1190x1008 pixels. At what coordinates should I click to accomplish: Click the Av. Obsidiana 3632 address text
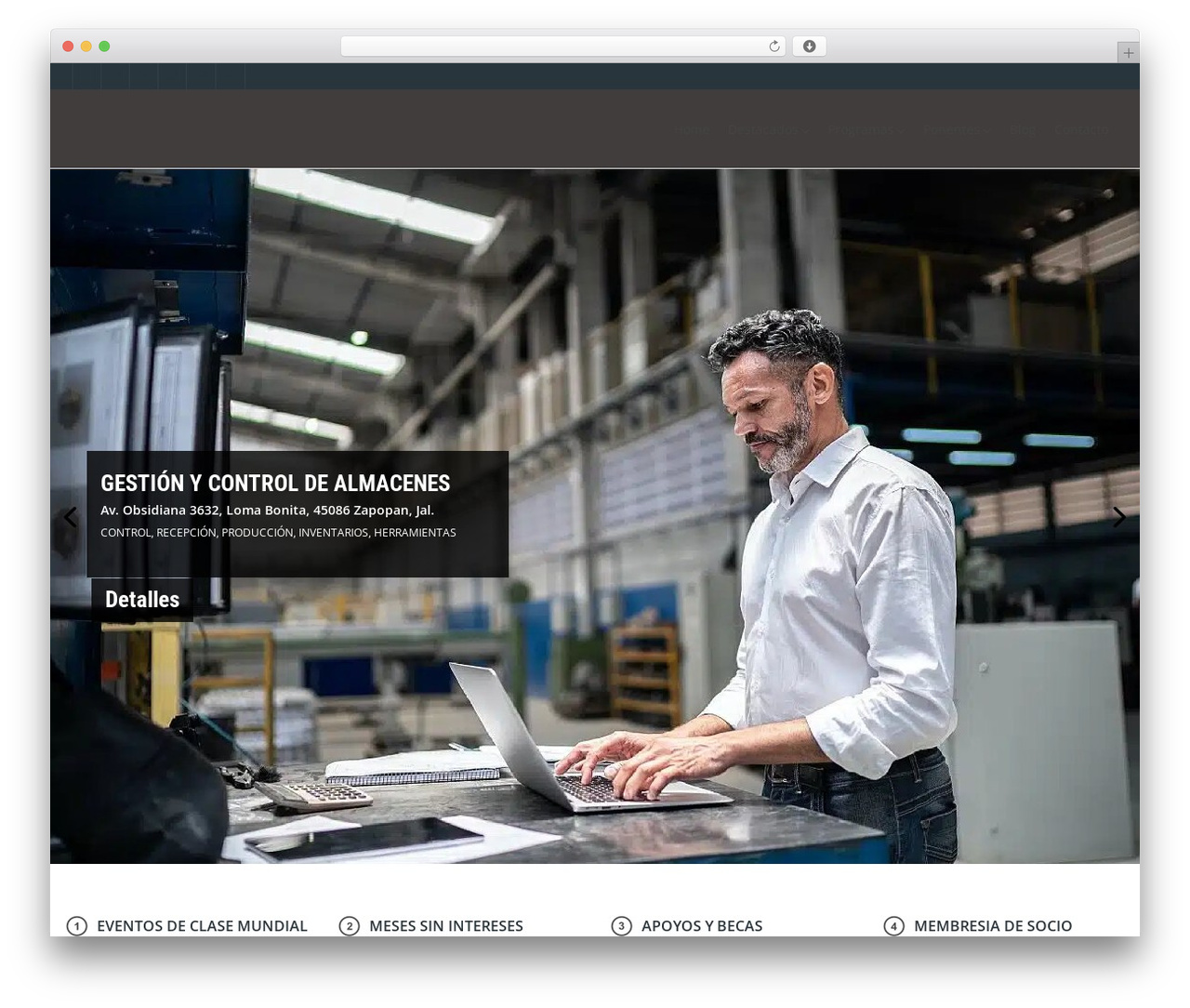click(x=267, y=511)
